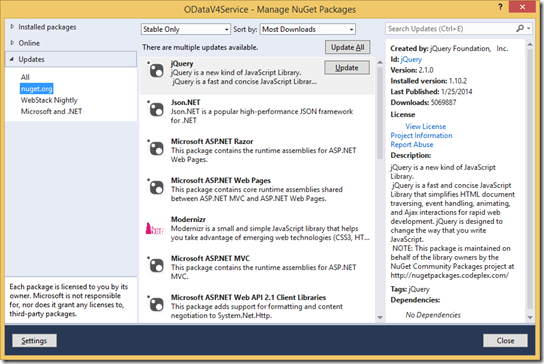Click the Modernizr package logo
This screenshot has height=364, width=544.
[154, 229]
